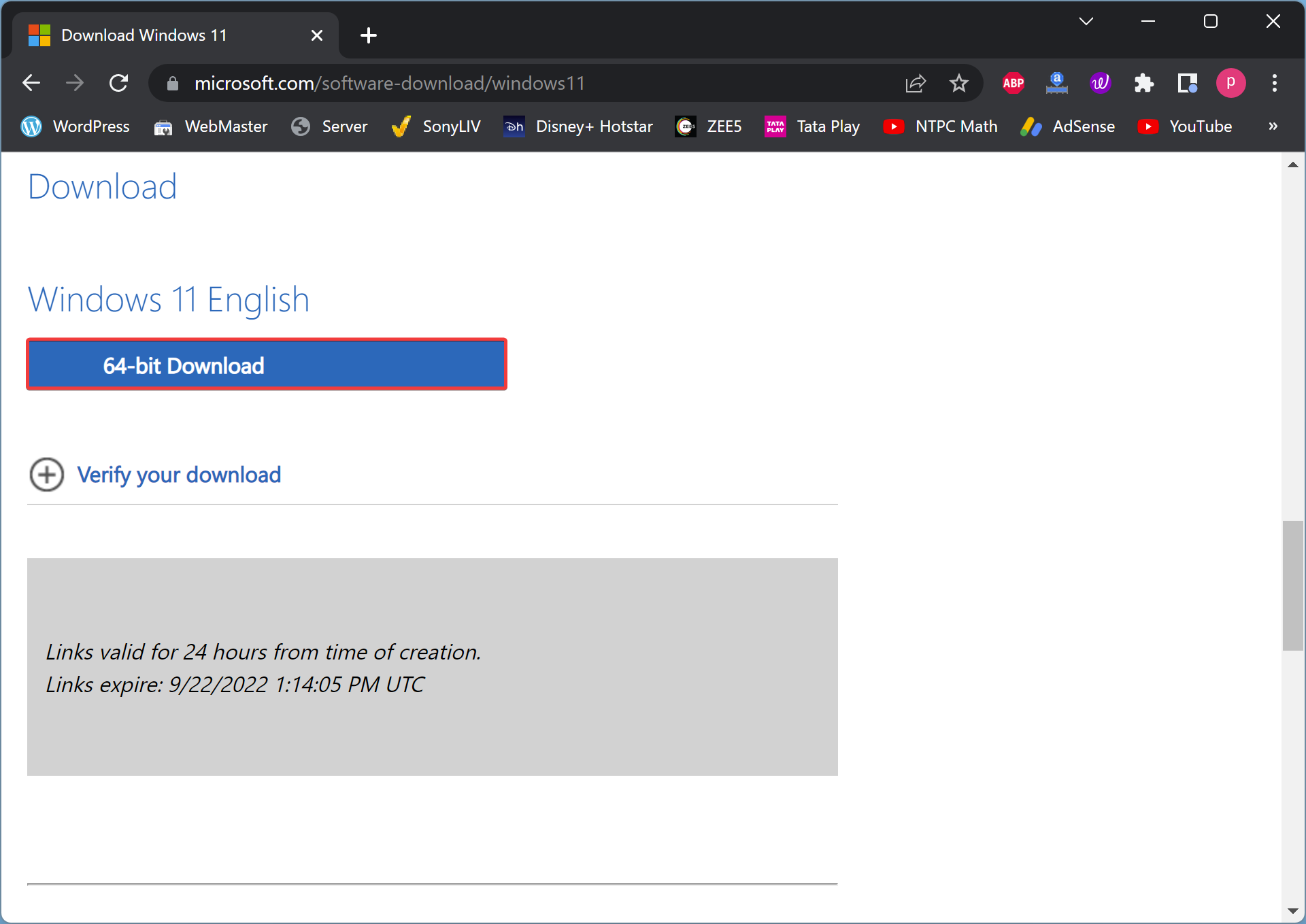Expand Verify your download section

tap(155, 475)
